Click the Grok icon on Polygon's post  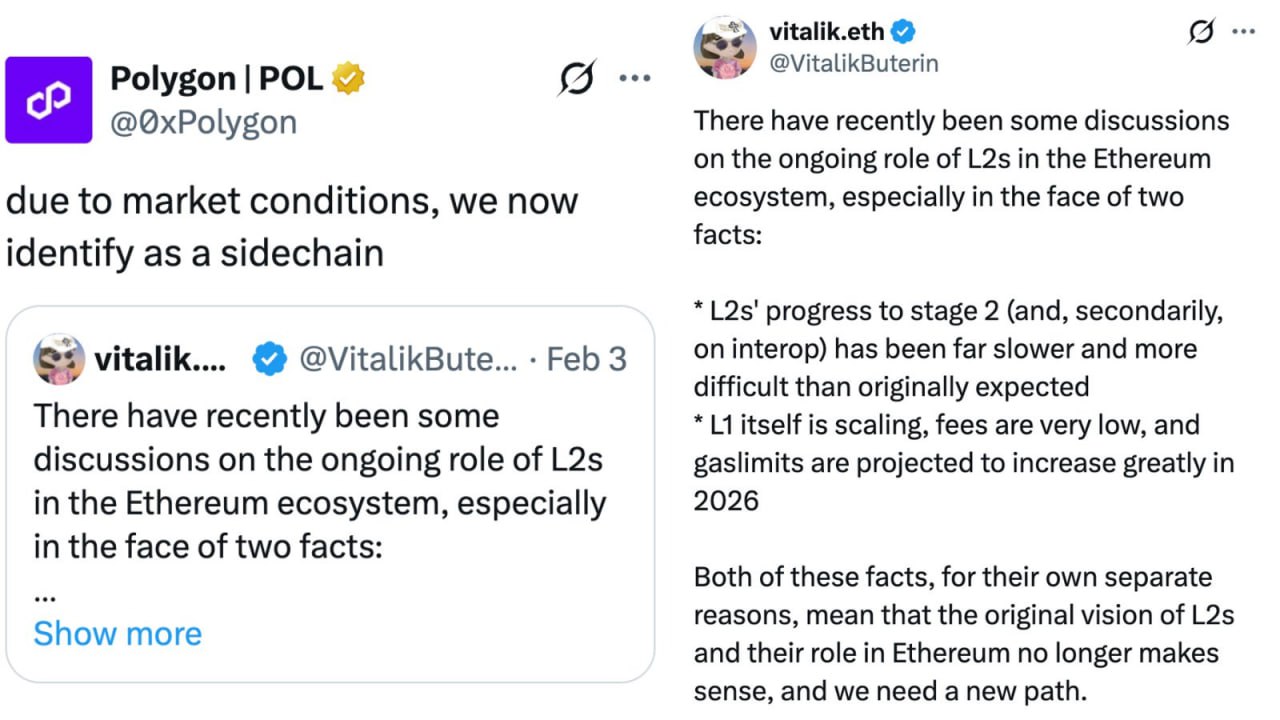[577, 78]
